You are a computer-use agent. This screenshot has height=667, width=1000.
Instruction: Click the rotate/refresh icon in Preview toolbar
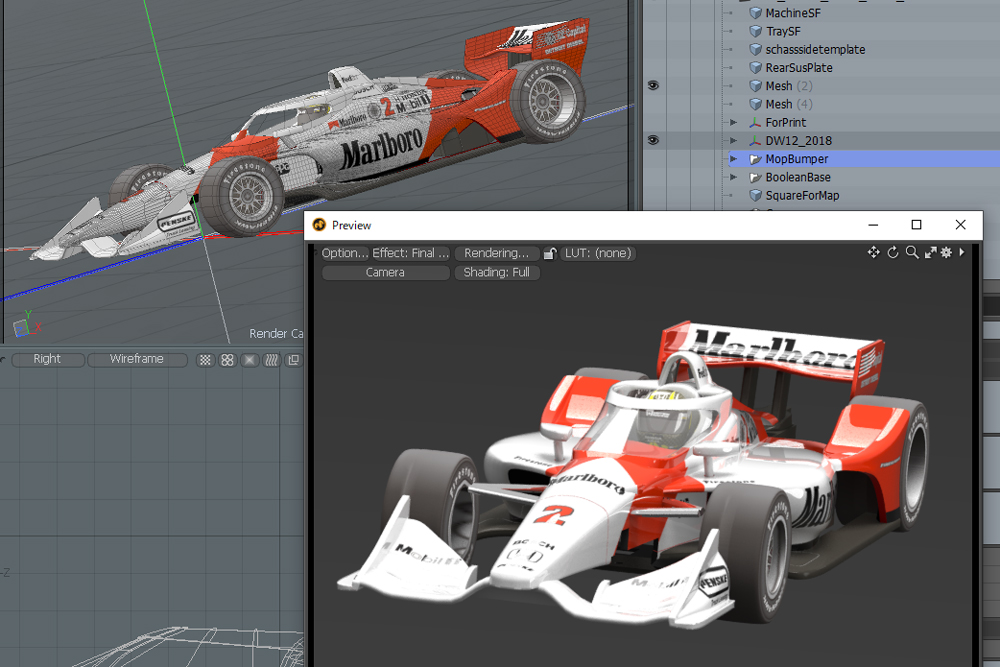(893, 253)
